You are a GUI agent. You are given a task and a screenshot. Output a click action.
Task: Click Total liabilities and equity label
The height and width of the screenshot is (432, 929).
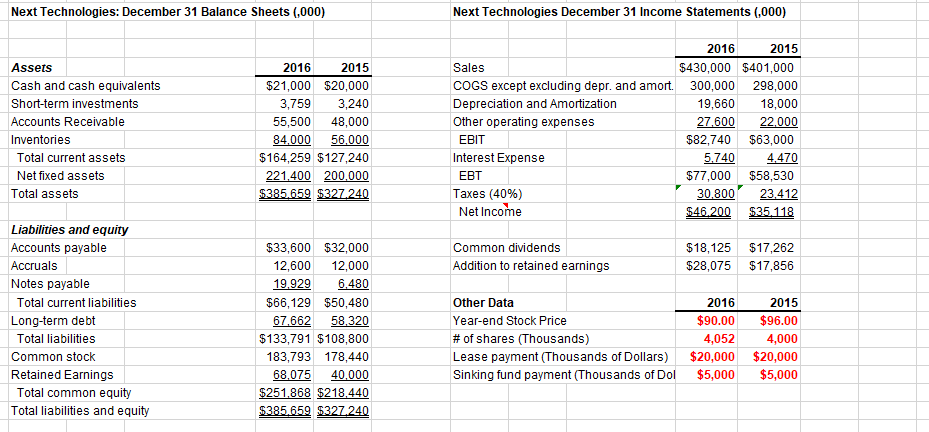81,410
